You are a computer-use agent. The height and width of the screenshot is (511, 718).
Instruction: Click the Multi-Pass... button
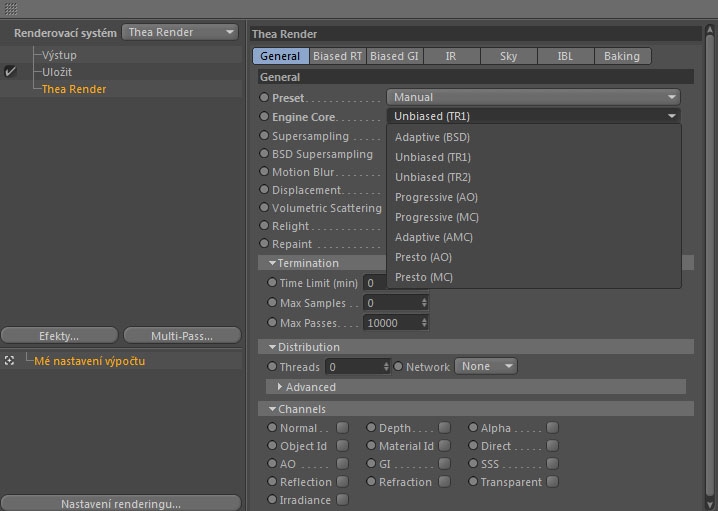tap(182, 336)
